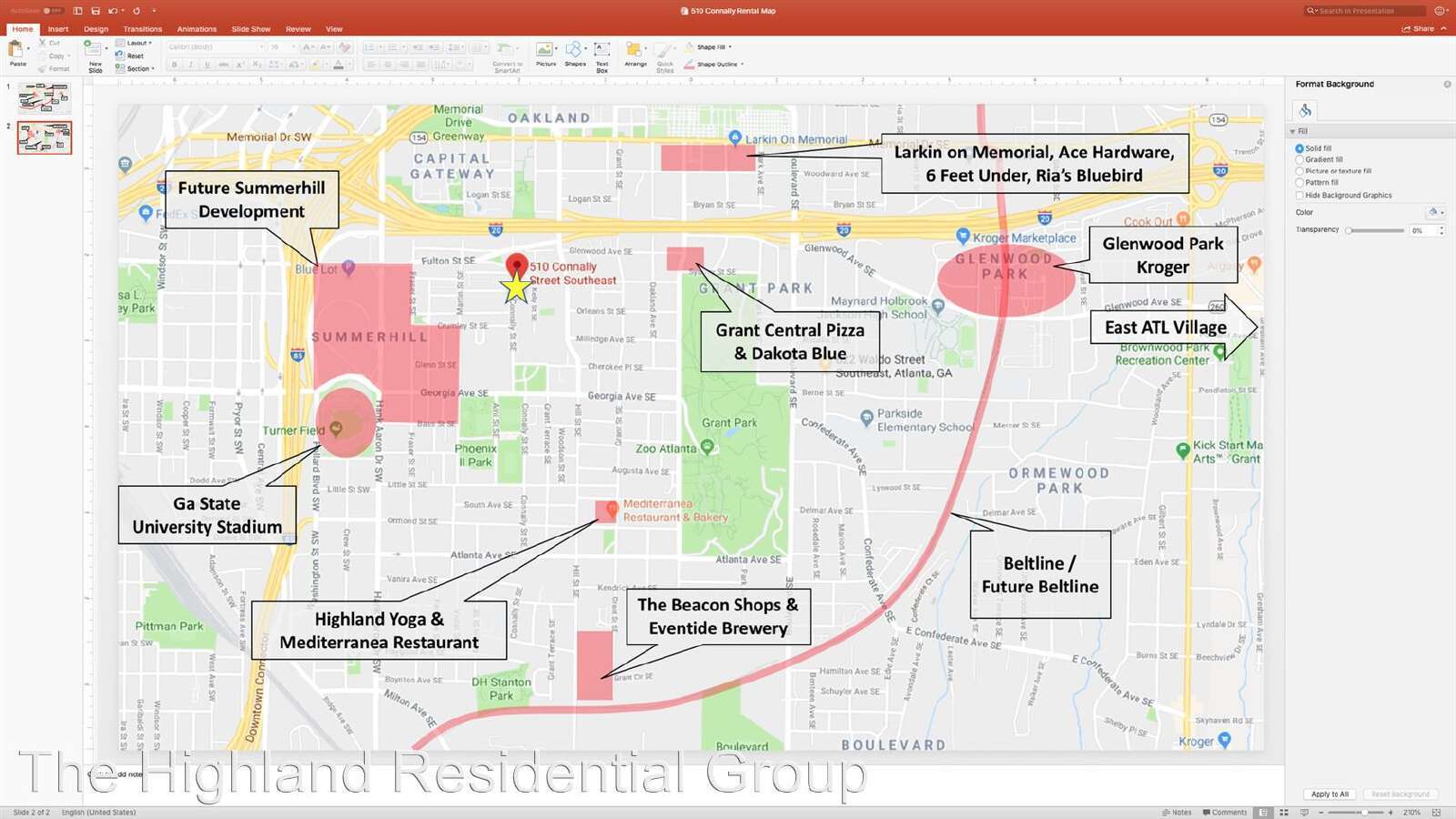
Task: Click the Transparency percentage field
Action: [x=1423, y=230]
